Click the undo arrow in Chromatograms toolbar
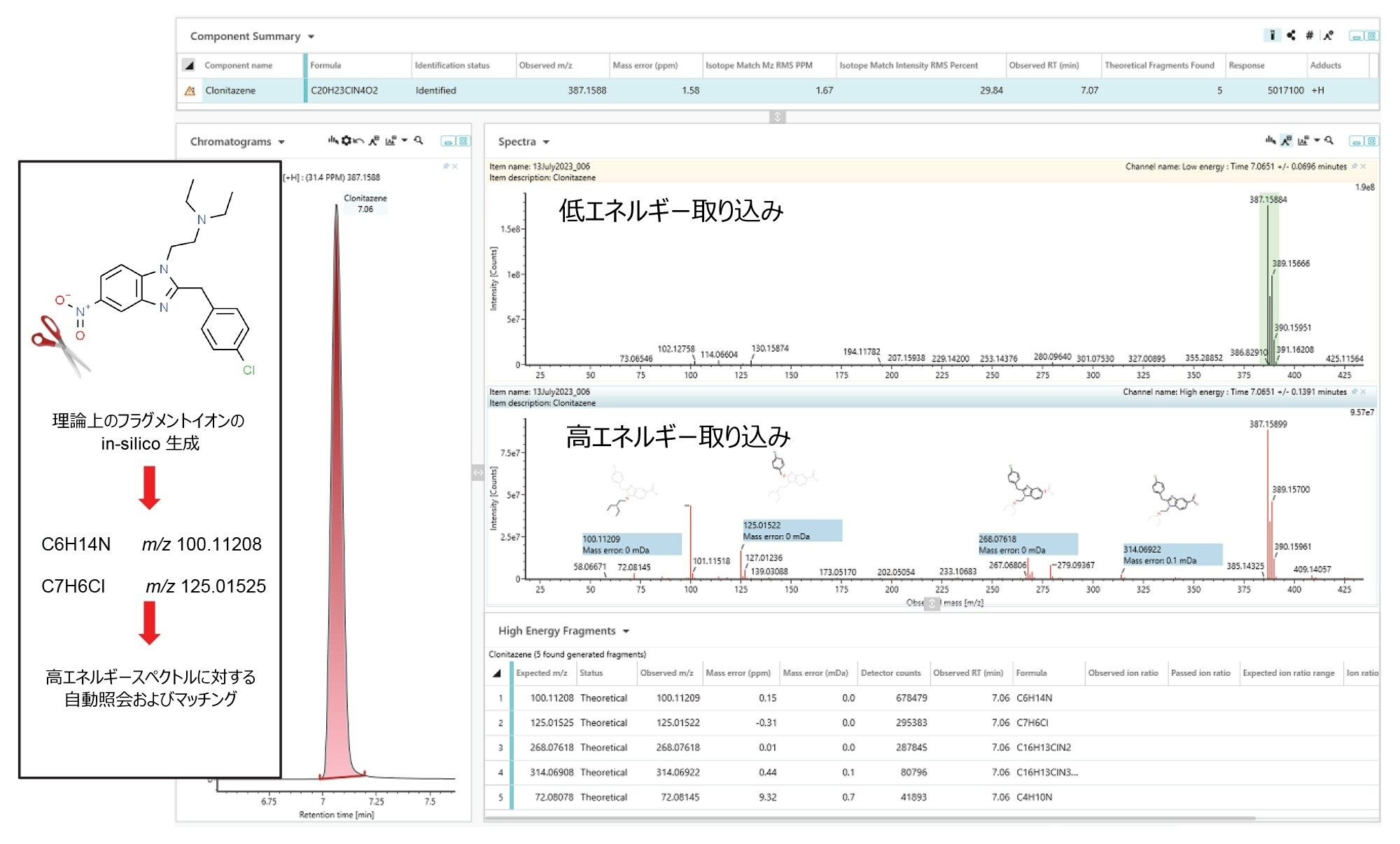1400x844 pixels. [358, 141]
